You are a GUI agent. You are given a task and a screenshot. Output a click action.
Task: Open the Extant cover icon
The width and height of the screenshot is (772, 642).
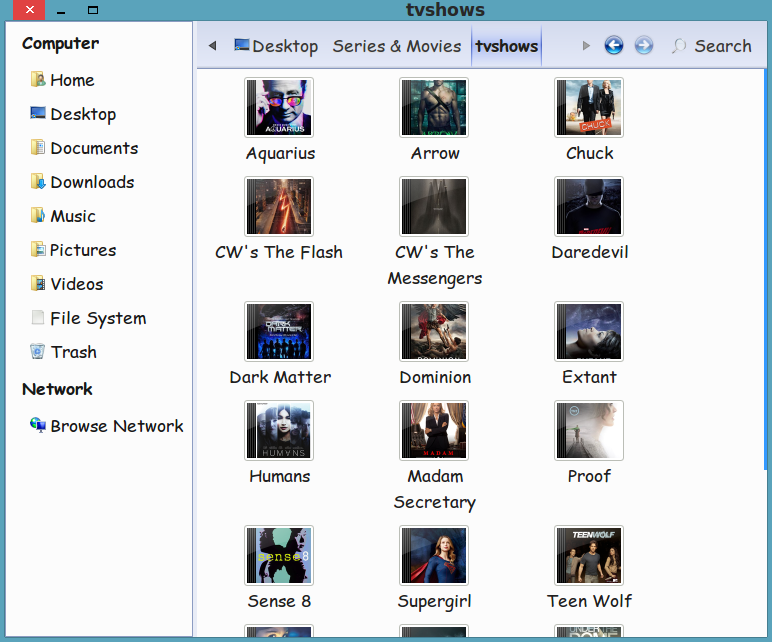click(x=589, y=331)
